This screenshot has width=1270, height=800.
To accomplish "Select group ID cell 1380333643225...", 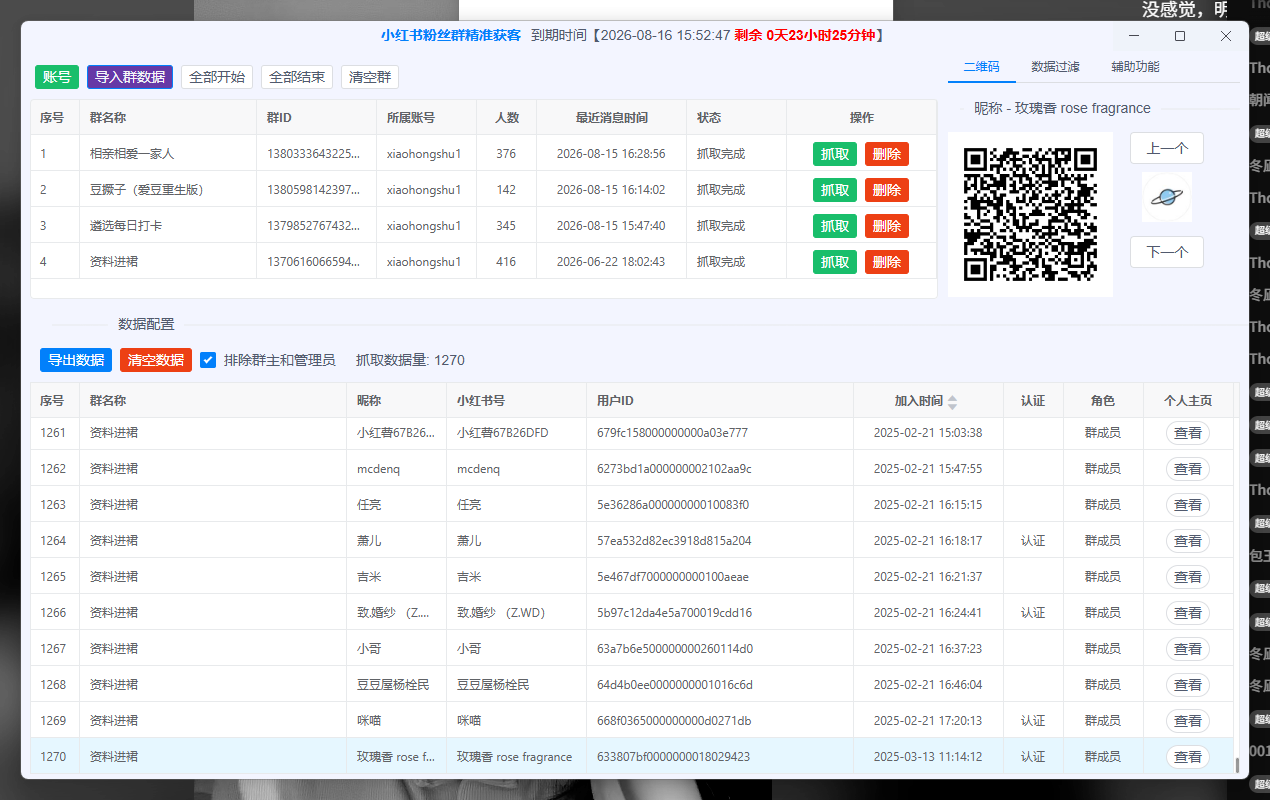I will point(314,154).
